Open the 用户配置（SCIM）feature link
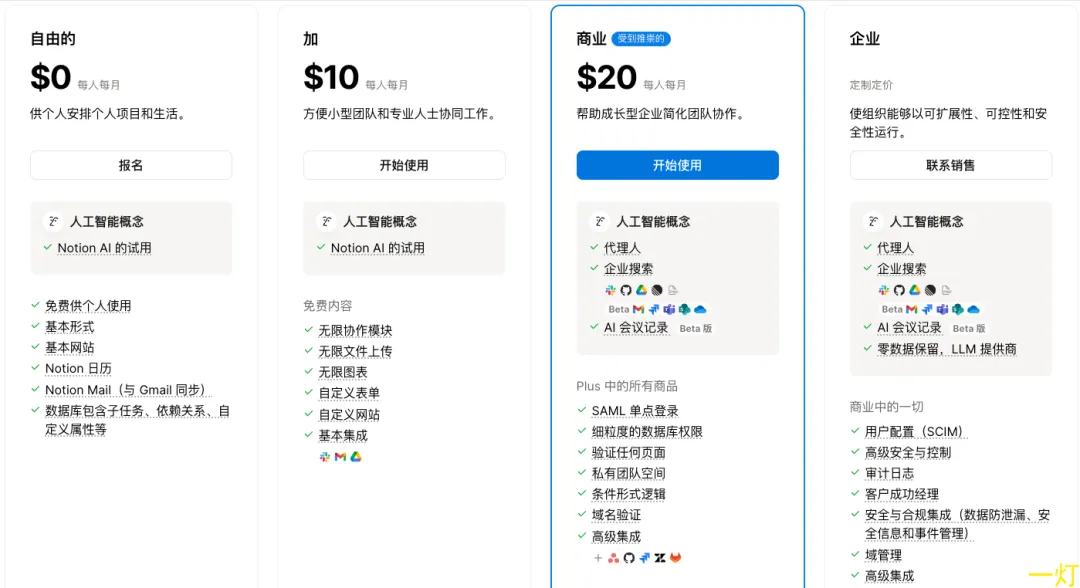1080x588 pixels. tap(914, 432)
